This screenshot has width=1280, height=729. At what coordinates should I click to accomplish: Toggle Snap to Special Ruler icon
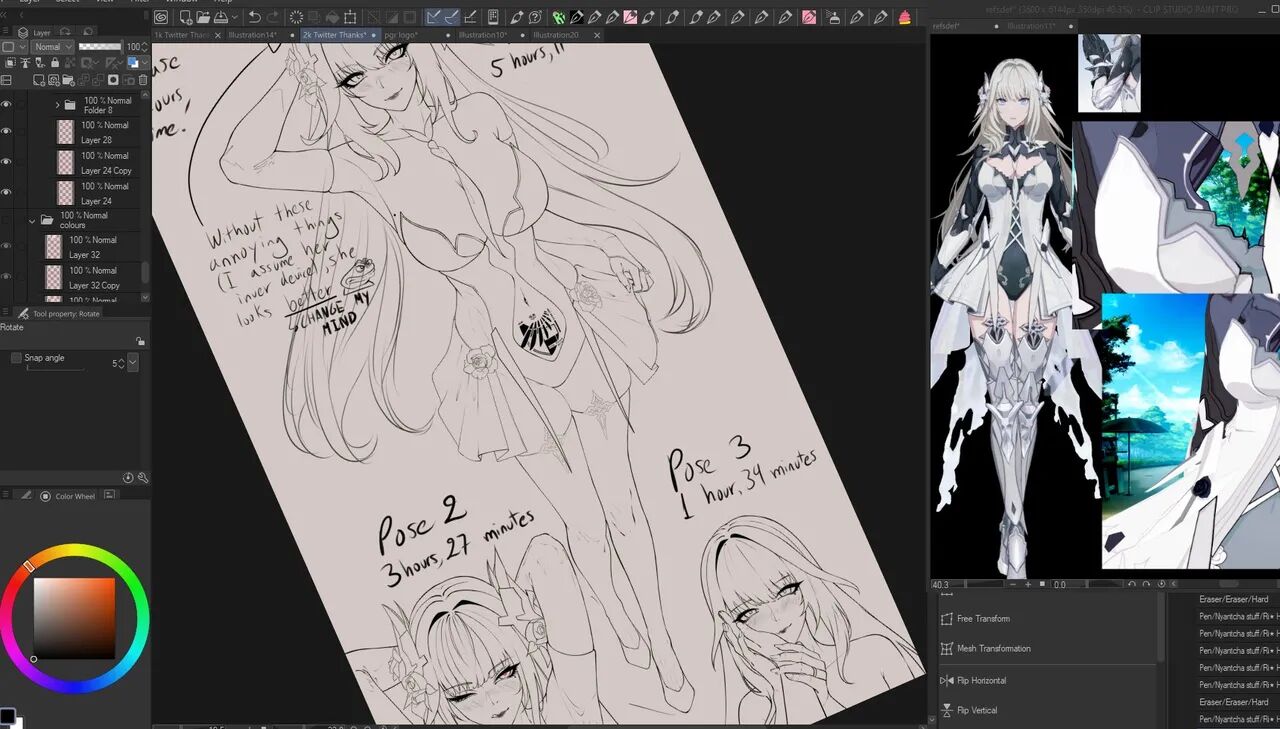point(452,17)
